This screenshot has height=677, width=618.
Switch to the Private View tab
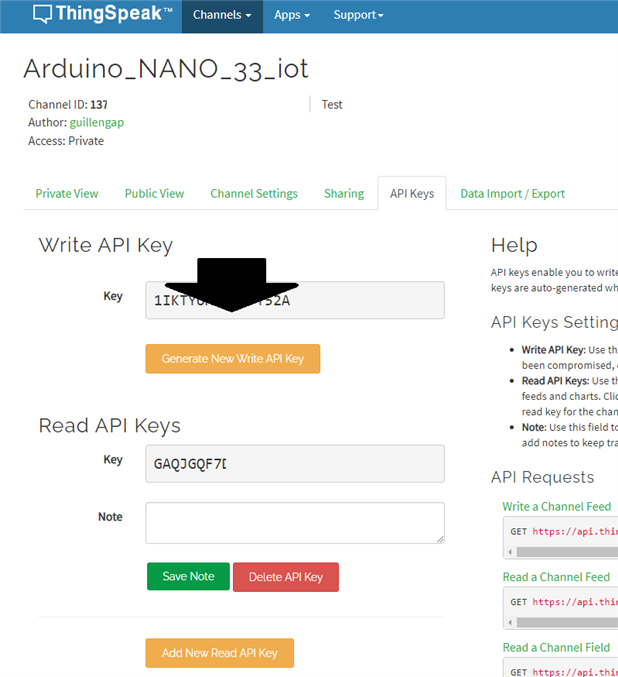[x=67, y=193]
